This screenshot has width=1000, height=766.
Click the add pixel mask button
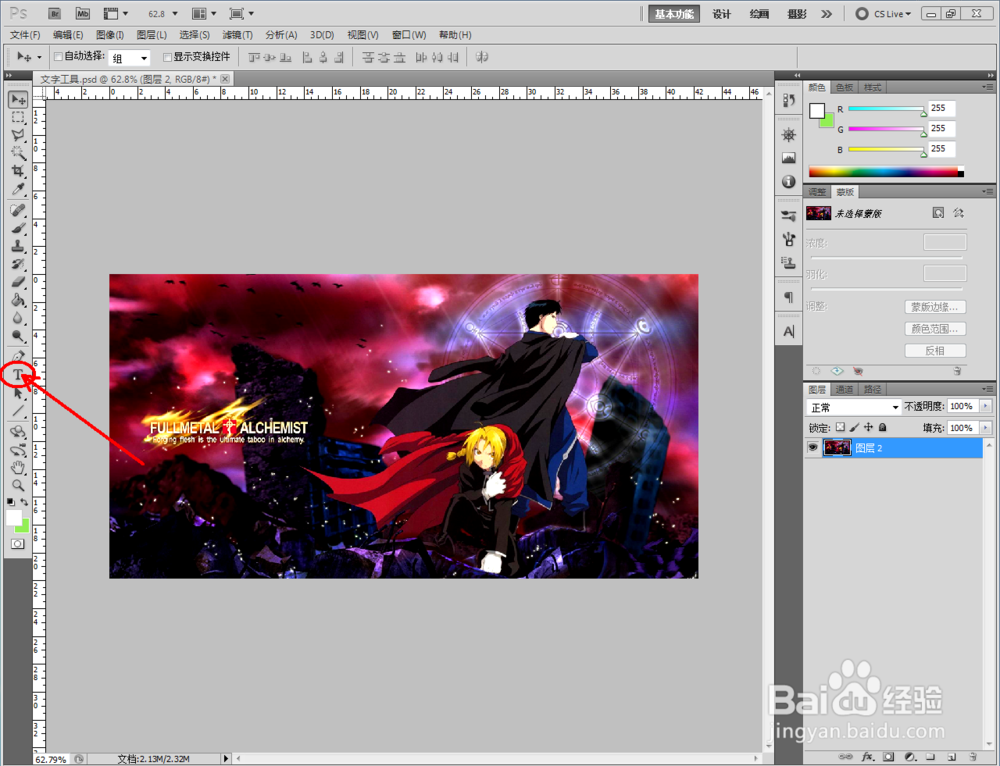tap(938, 213)
